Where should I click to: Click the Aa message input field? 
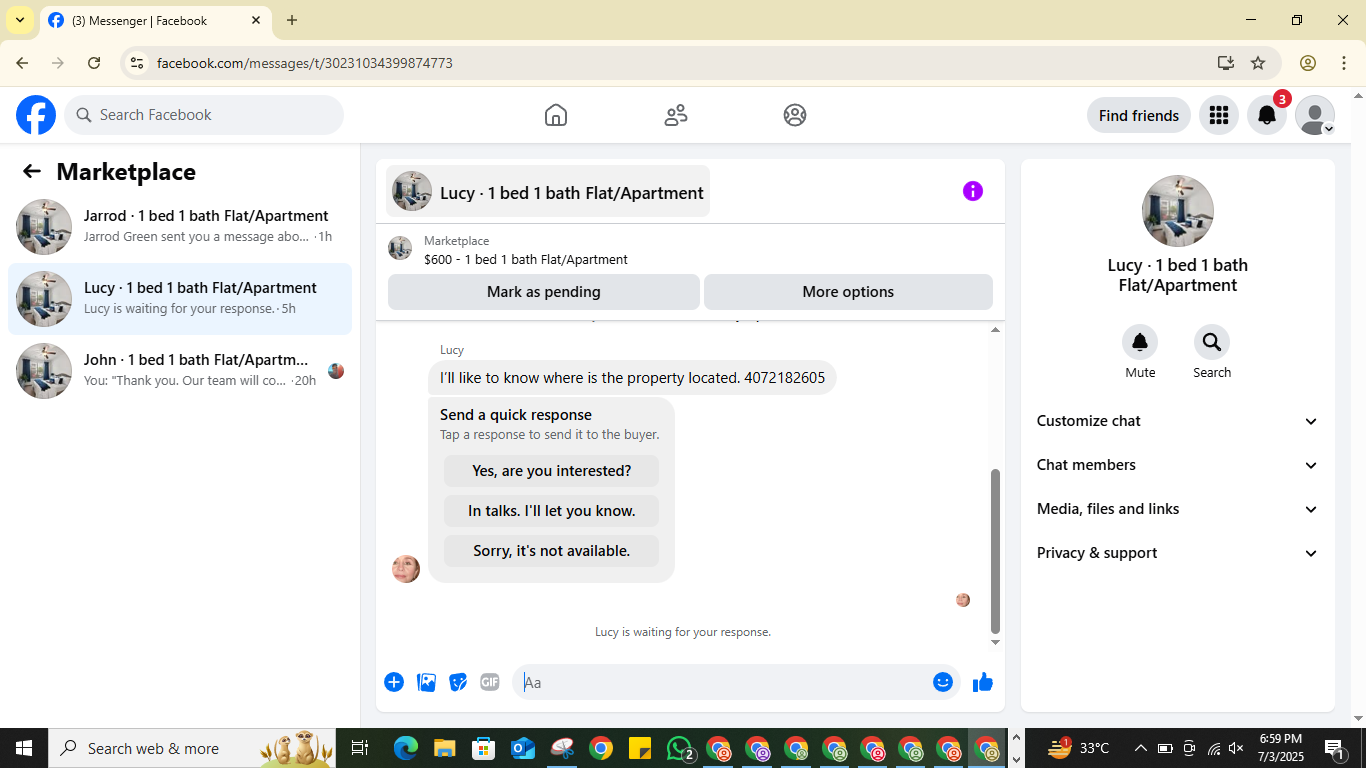click(x=720, y=682)
